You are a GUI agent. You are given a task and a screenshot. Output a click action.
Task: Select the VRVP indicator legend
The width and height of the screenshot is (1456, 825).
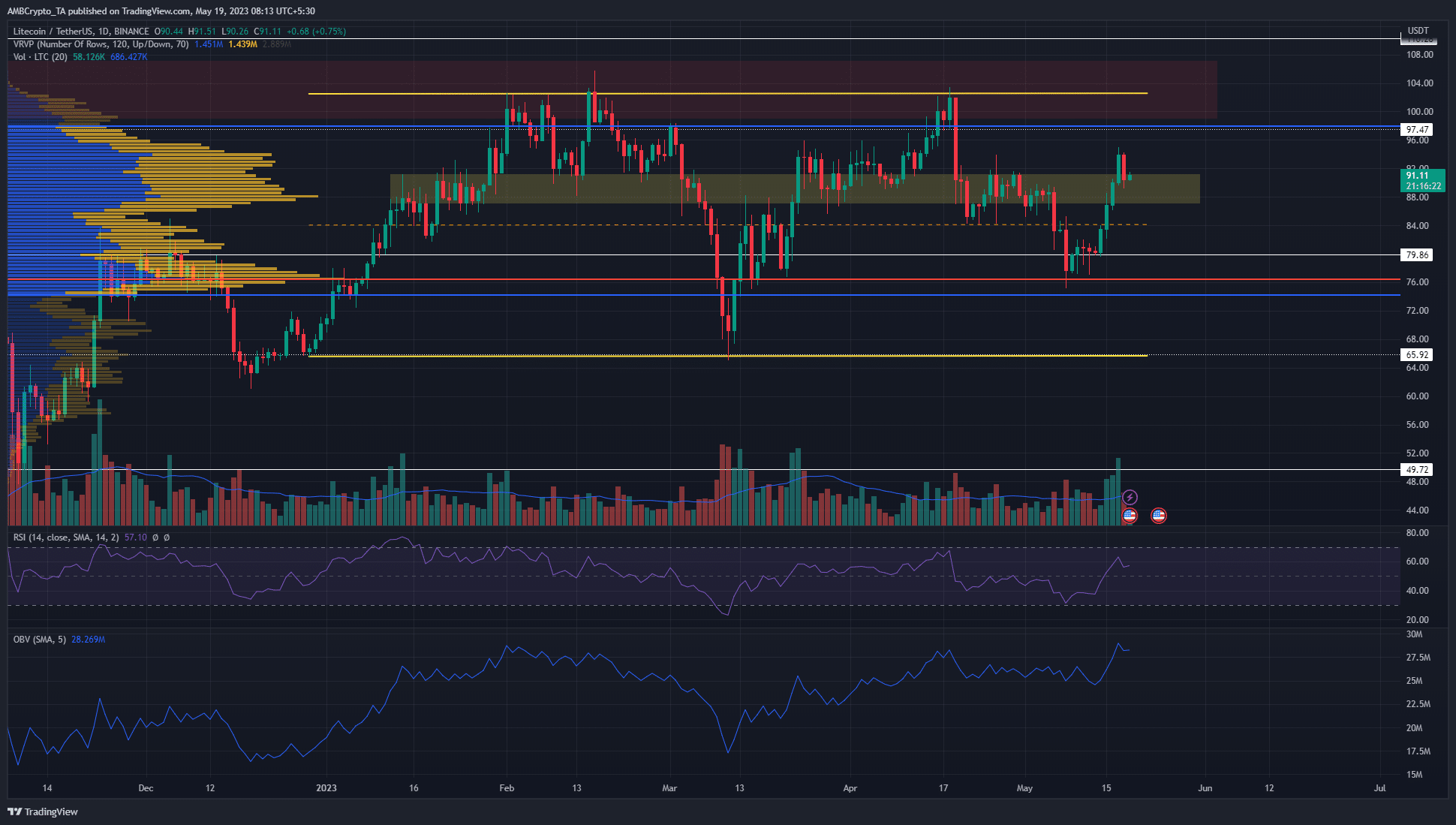point(101,44)
